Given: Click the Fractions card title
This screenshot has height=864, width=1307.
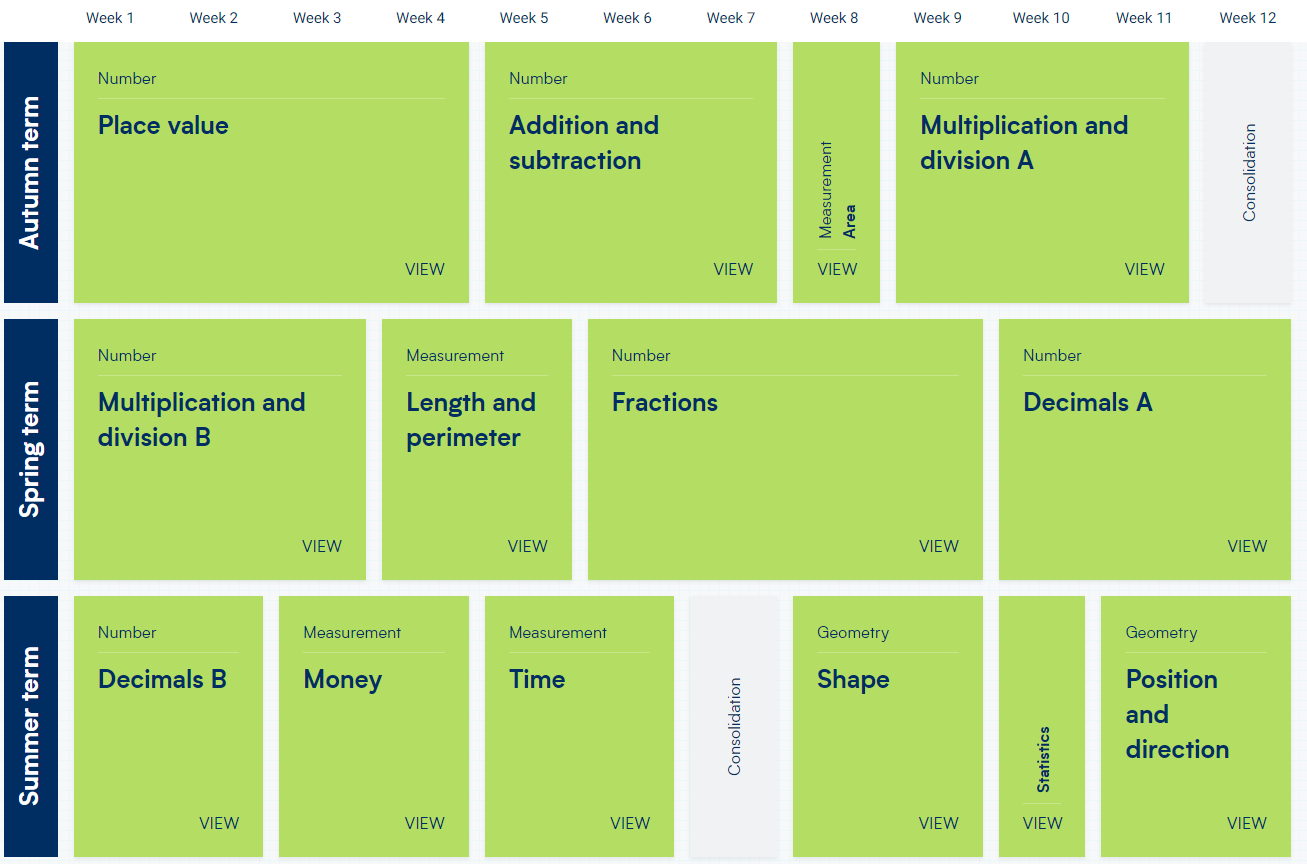Looking at the screenshot, I should point(665,402).
